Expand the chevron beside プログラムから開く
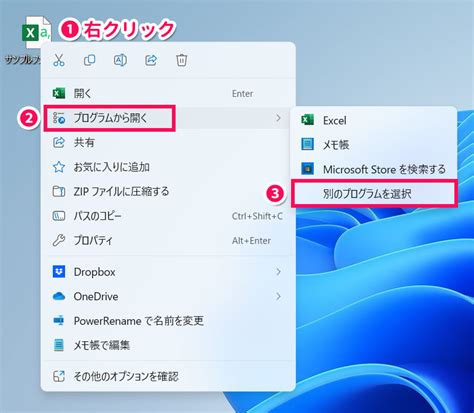 (278, 118)
